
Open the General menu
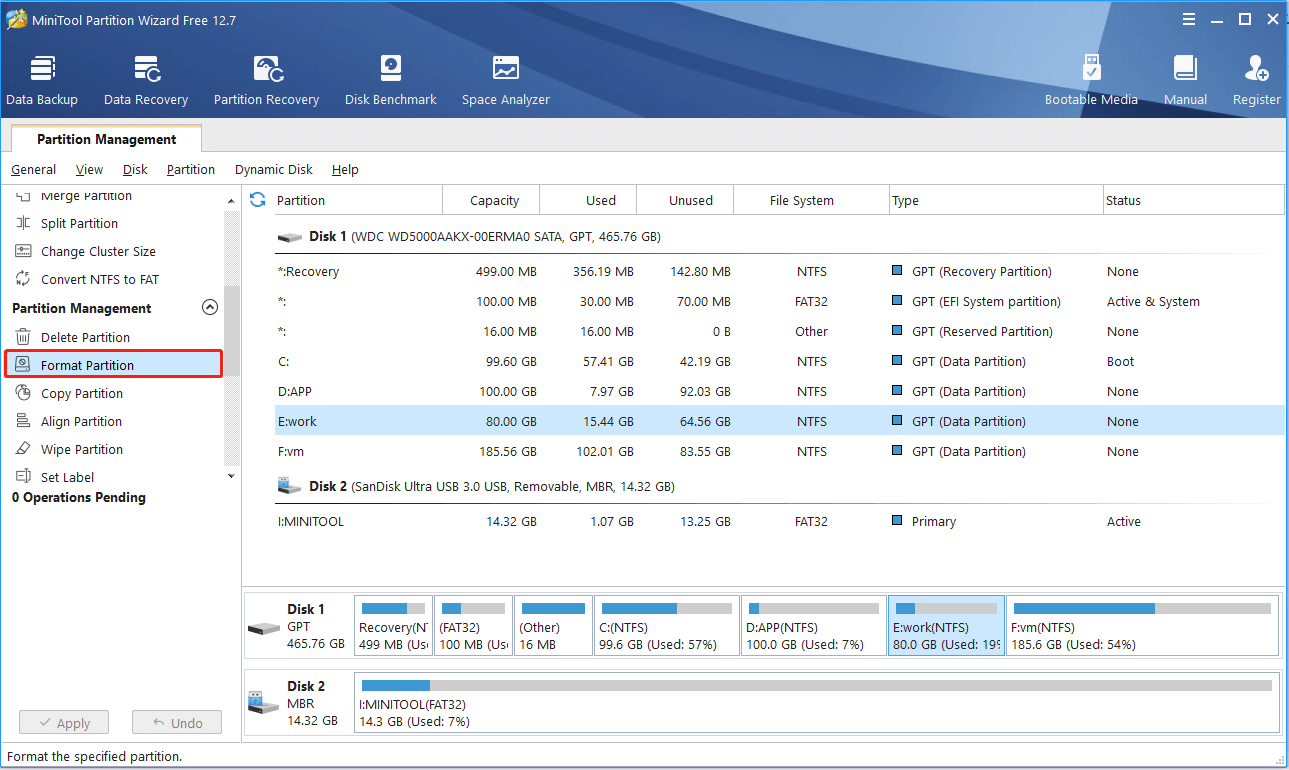pos(34,169)
